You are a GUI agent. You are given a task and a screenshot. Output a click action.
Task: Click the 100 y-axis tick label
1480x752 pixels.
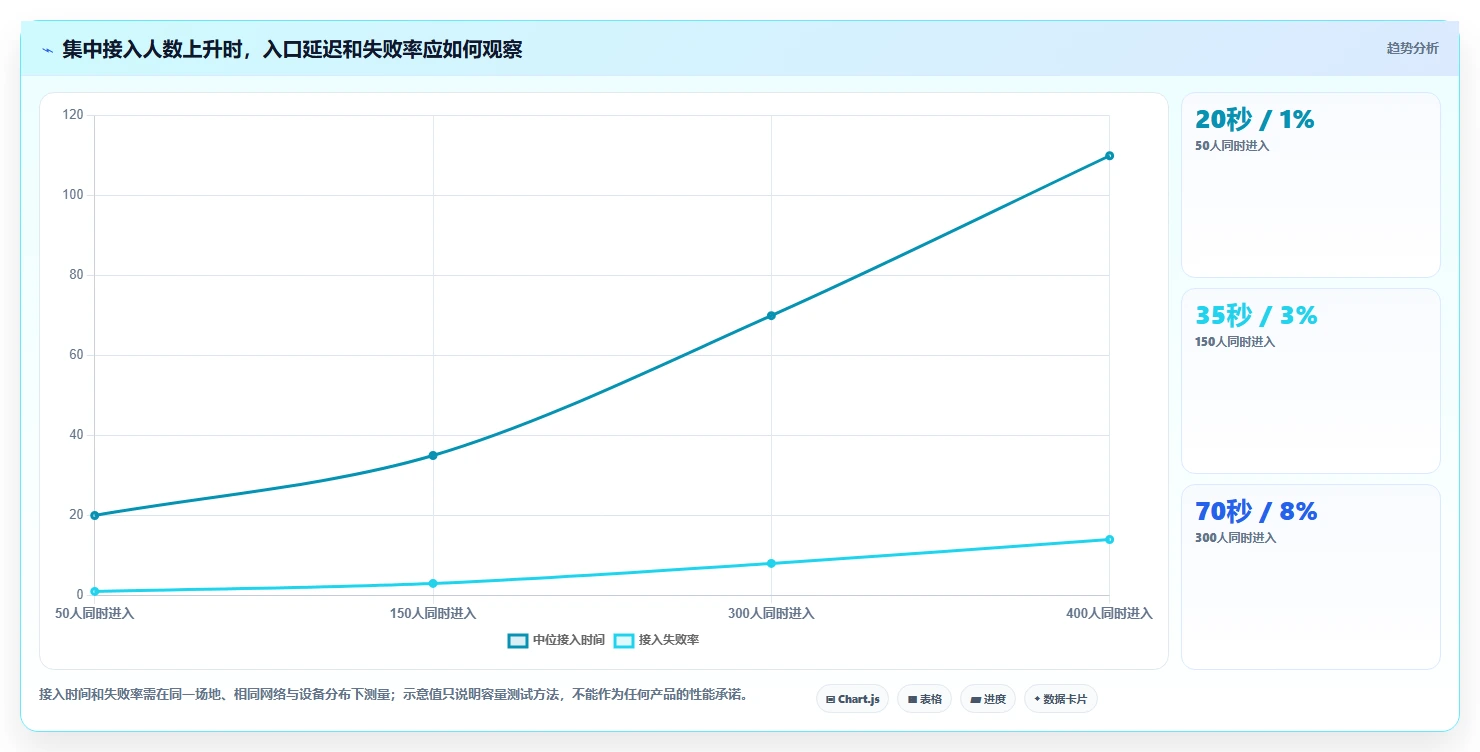[73, 195]
